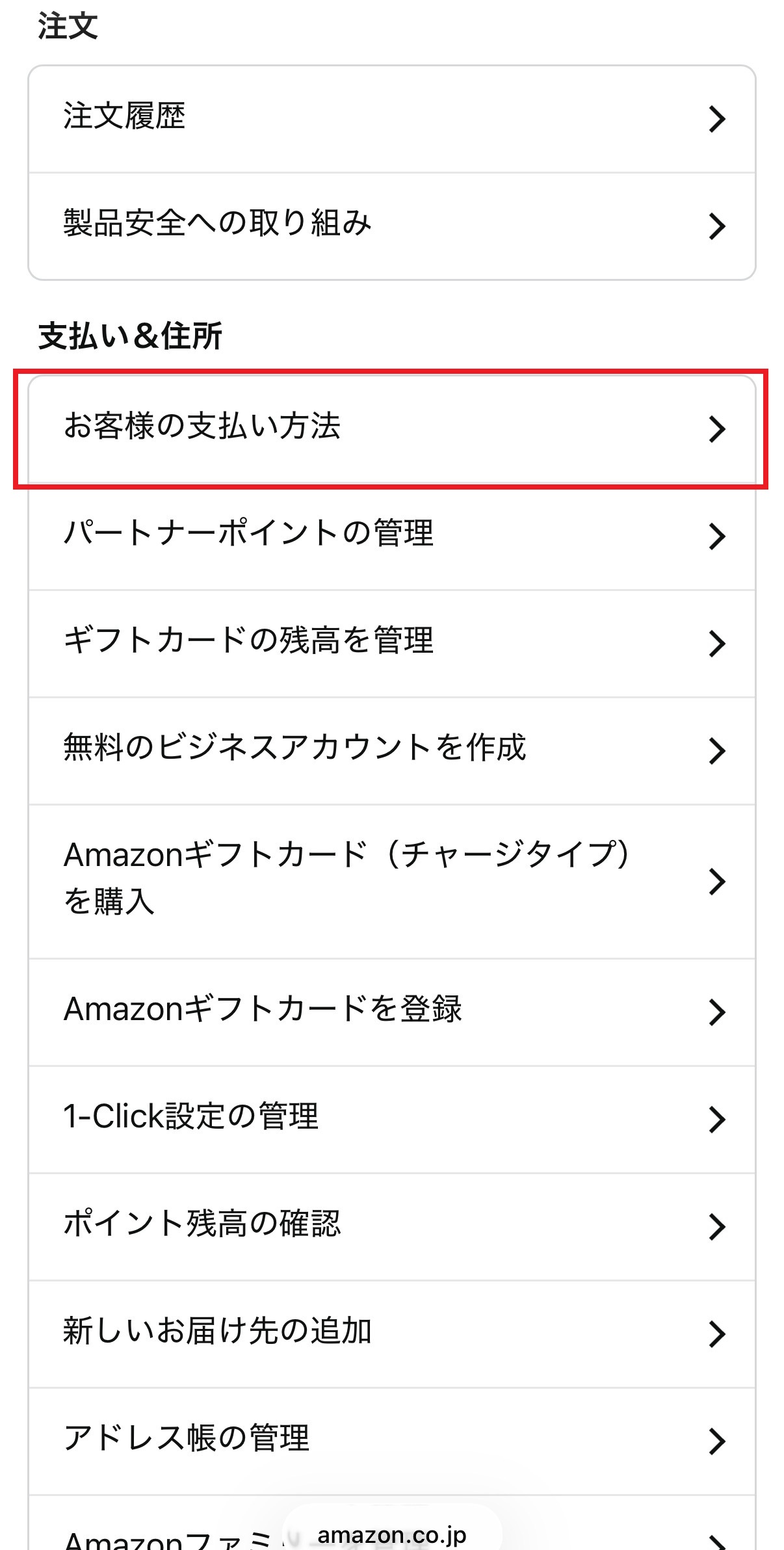Image resolution: width=784 pixels, height=1550 pixels.
Task: Tap chevron beside Amazonギフトカードを登録
Action: coord(716,1012)
